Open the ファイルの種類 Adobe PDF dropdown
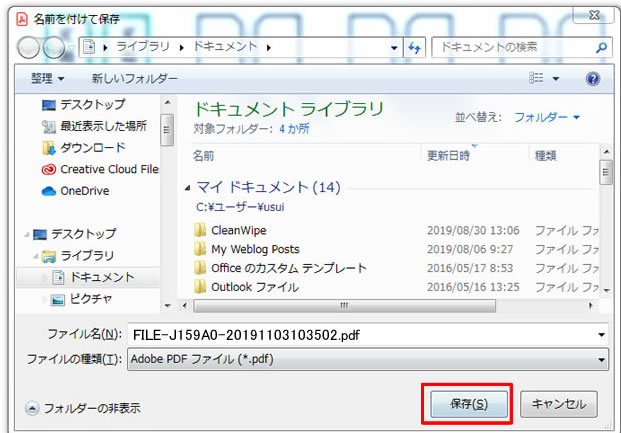 point(368,359)
